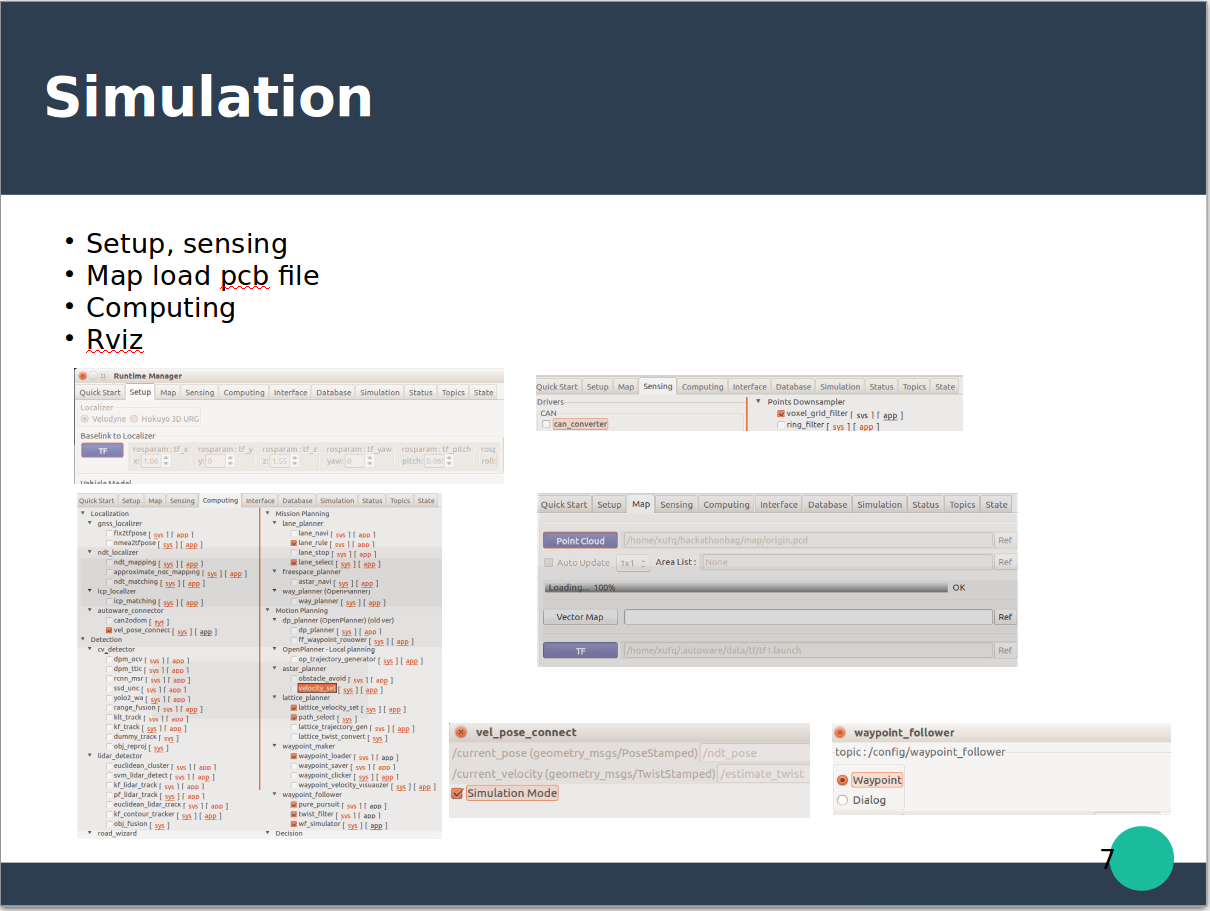Click the bullet "Map load pcb file"
Image resolution: width=1210 pixels, height=911 pixels.
(x=203, y=275)
